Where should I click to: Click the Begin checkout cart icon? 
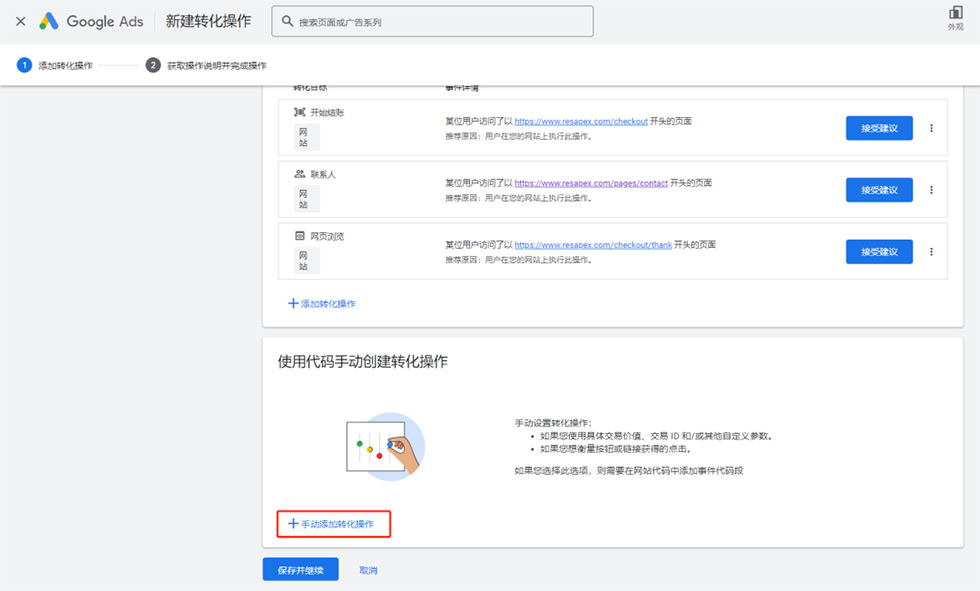pyautogui.click(x=299, y=112)
